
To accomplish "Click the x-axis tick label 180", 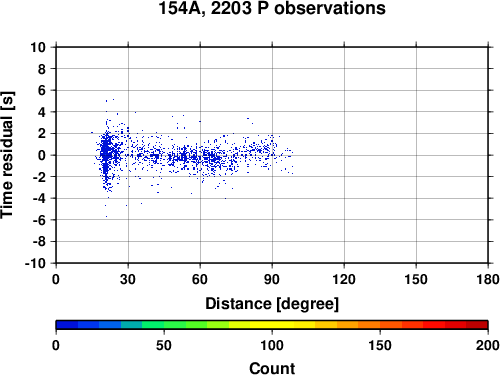I will (488, 279).
